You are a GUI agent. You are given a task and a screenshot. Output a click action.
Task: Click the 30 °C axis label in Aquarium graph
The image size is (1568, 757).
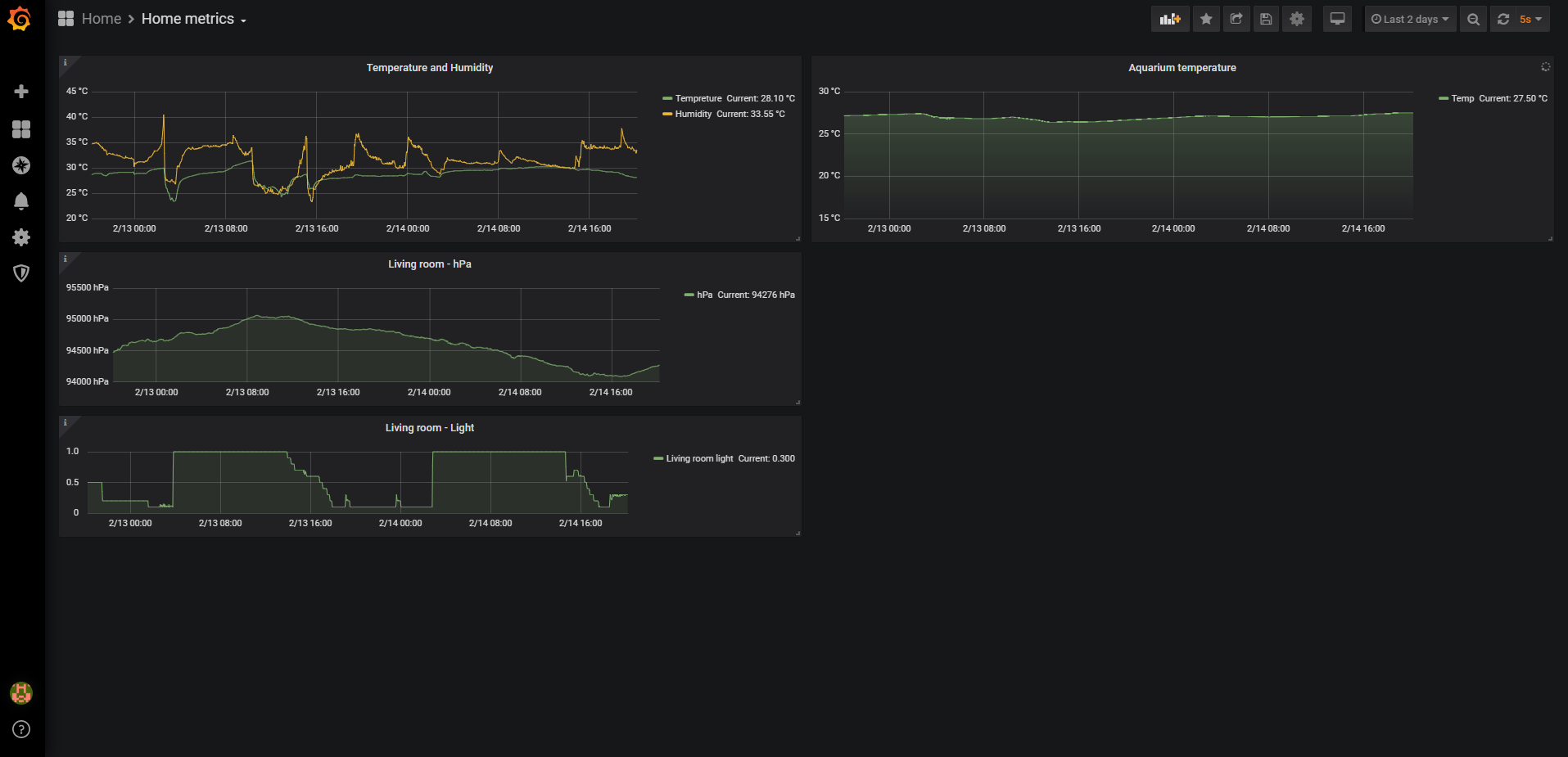829,91
